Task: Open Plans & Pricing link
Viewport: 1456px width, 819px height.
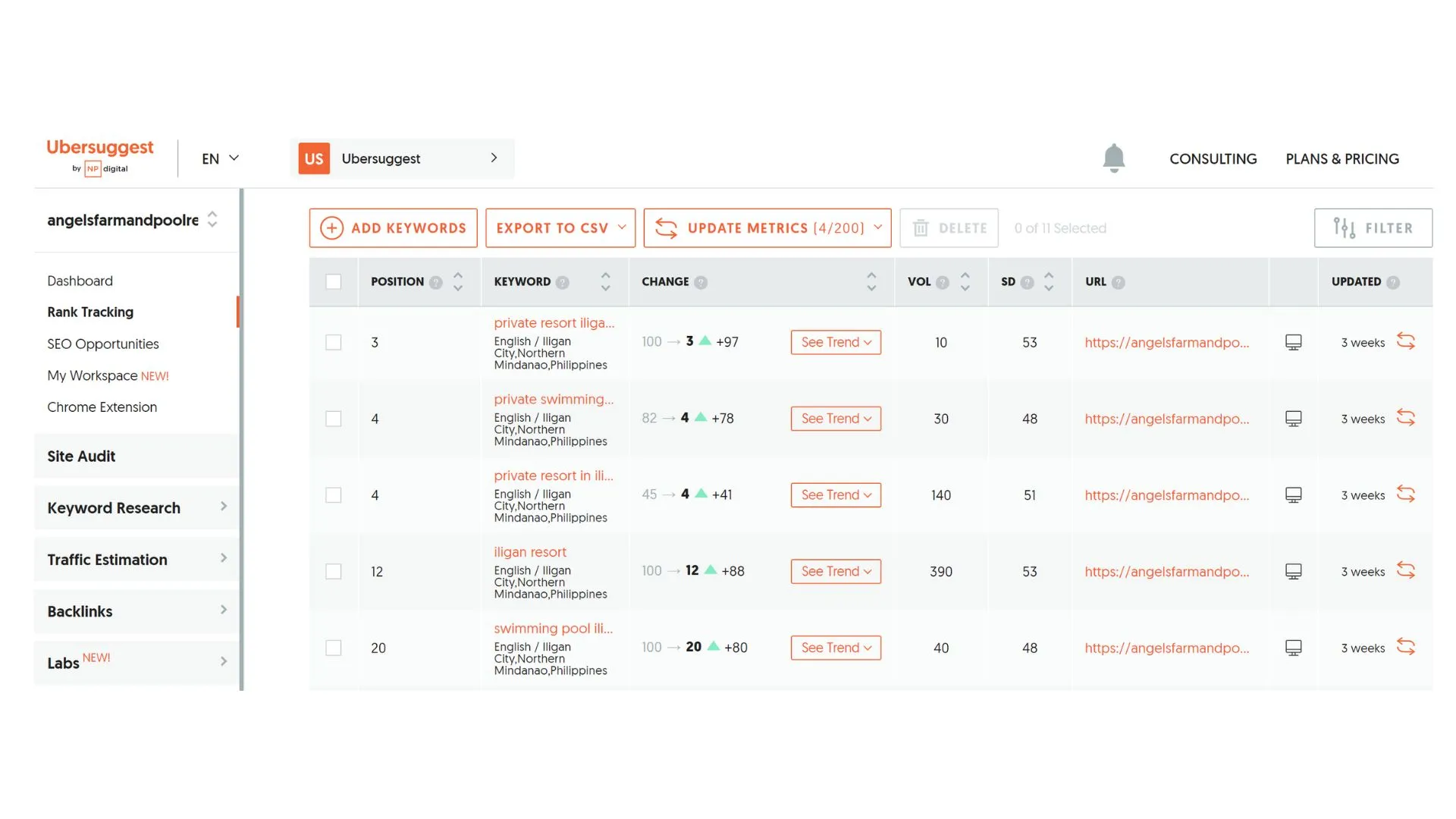Action: (x=1342, y=158)
